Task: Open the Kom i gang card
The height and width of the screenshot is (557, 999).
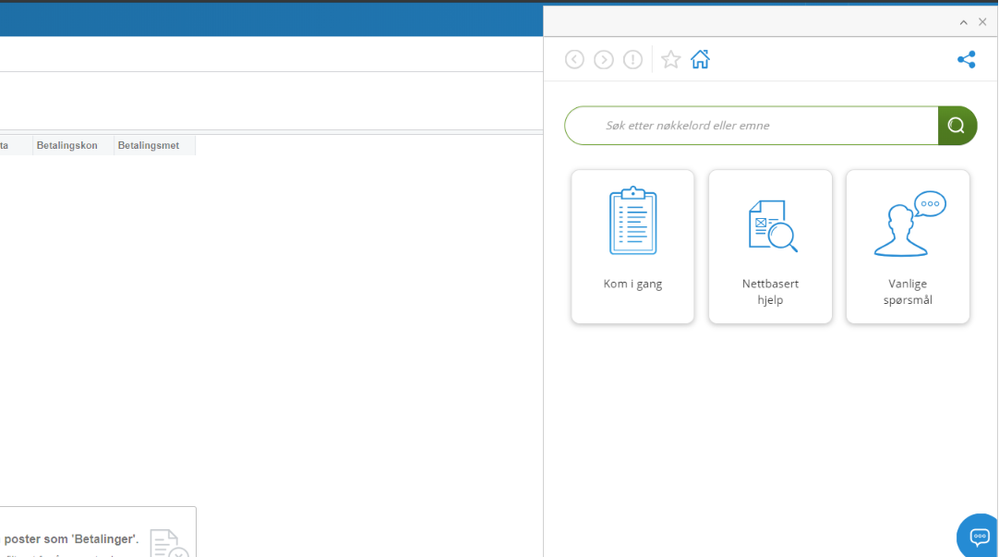Action: 633,247
